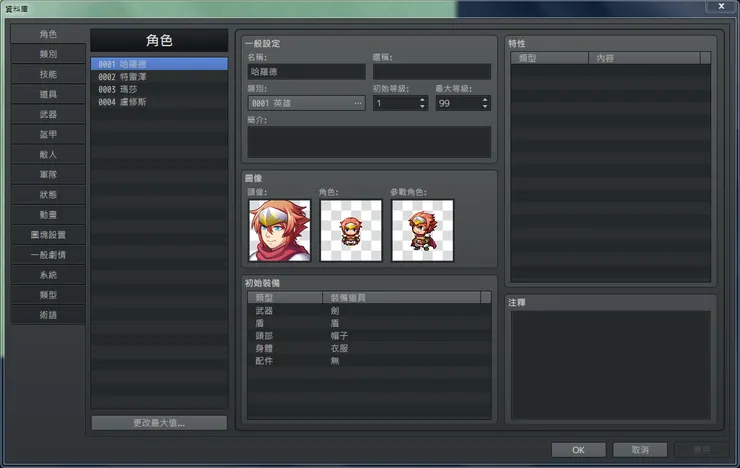The height and width of the screenshot is (468, 740).
Task: Select the 盾 equipment row
Action: point(369,323)
